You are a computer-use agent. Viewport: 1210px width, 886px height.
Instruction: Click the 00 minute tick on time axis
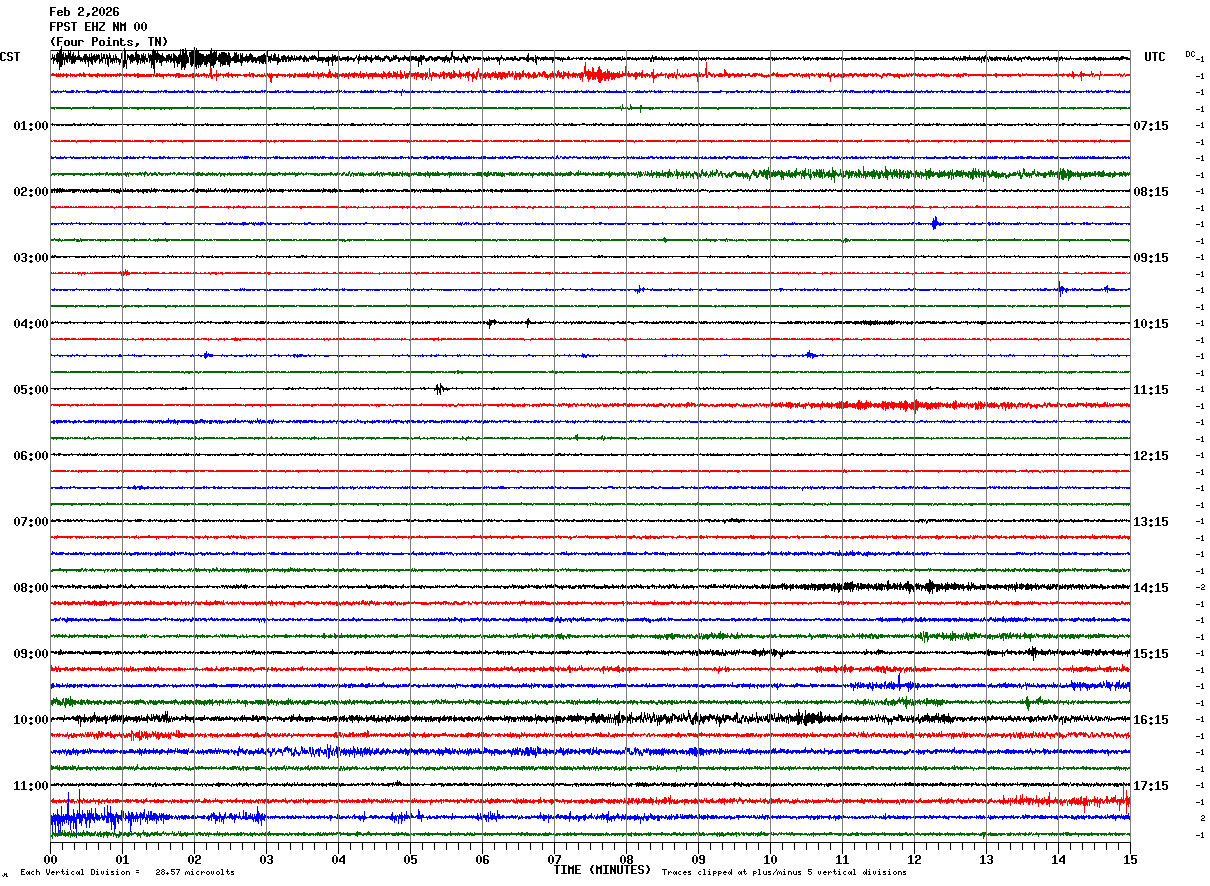click(50, 859)
